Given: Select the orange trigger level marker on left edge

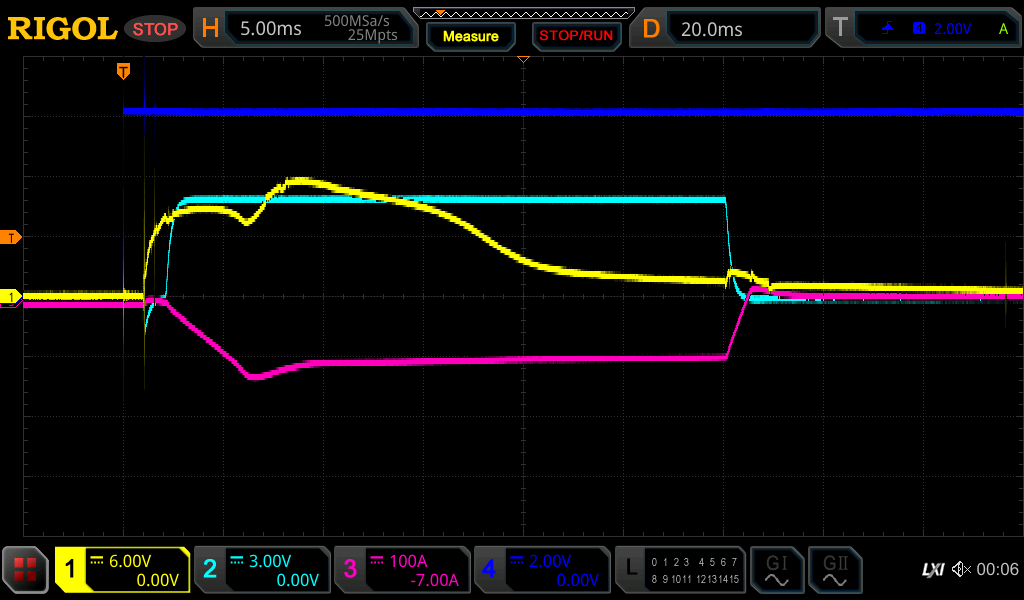Looking at the screenshot, I should (x=12, y=237).
